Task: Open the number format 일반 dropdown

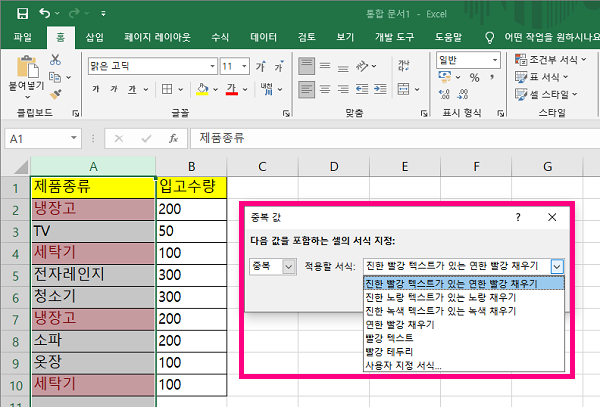Action: pos(495,60)
